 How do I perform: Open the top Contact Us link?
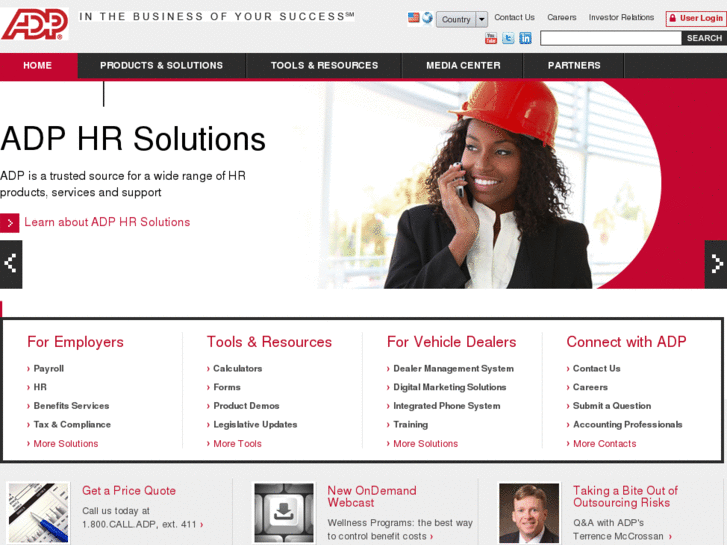pos(514,18)
